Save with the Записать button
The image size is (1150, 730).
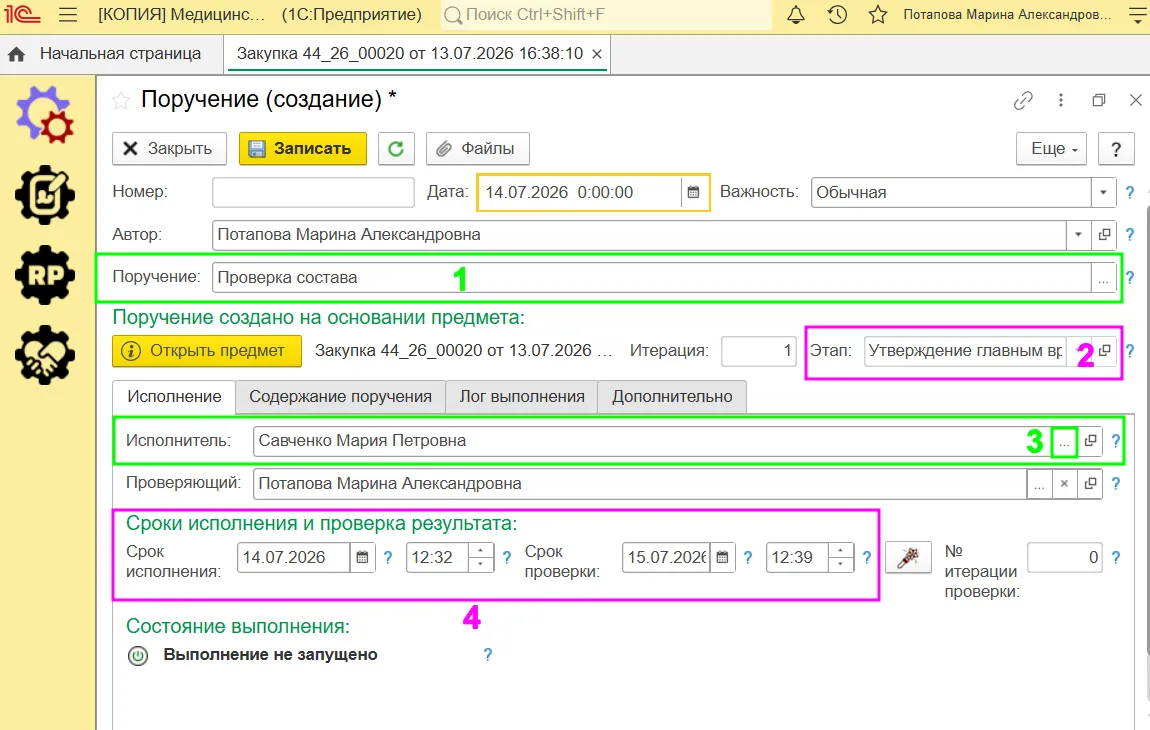tap(303, 149)
